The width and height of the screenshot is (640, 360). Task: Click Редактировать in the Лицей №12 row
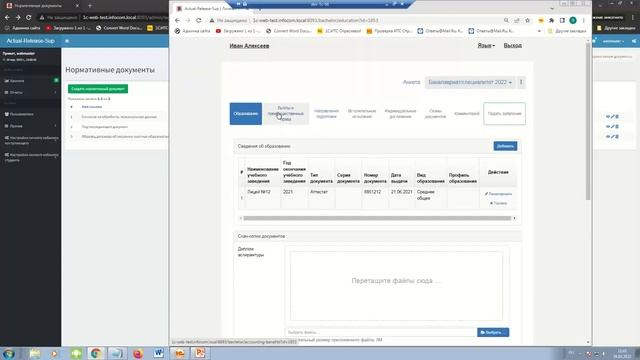[498, 194]
